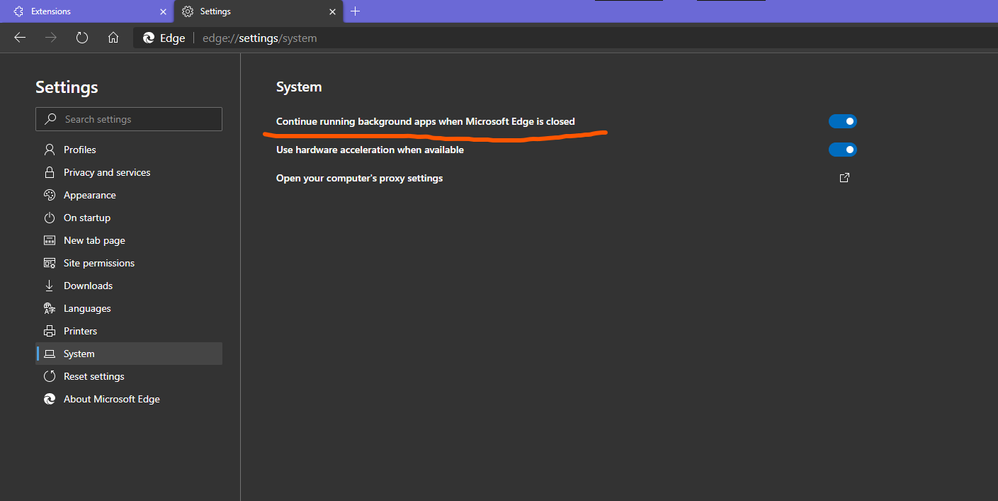
Task: Disable Use hardware acceleration when available
Action: tap(843, 150)
